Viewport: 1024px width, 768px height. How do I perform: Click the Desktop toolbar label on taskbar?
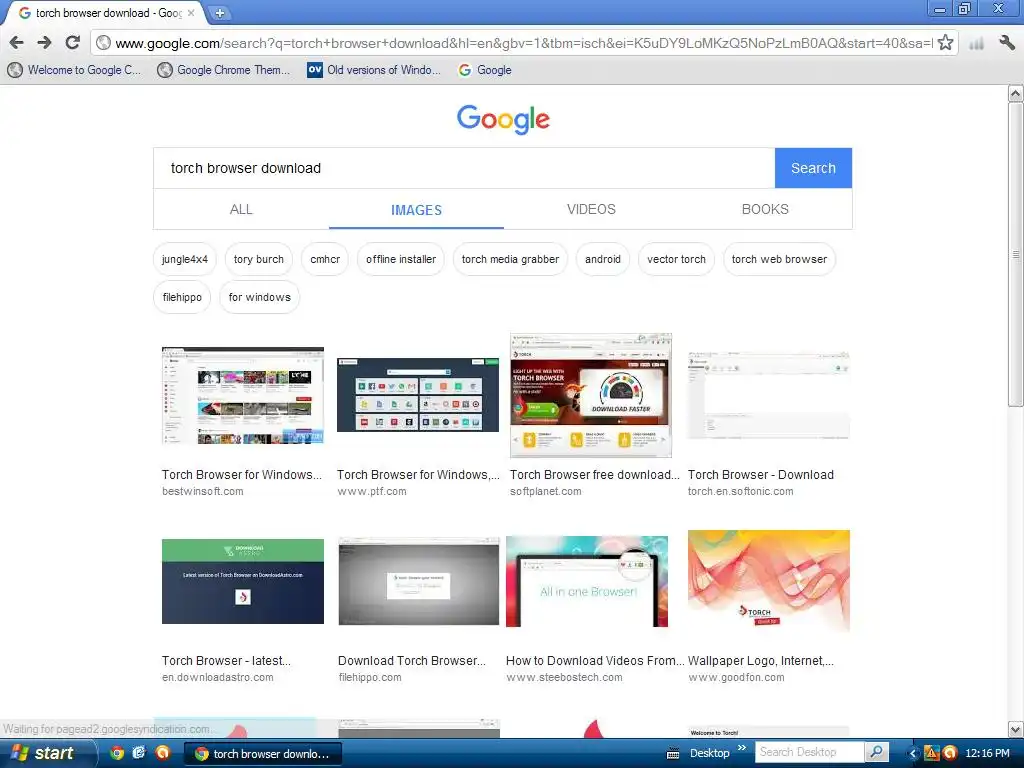tap(709, 753)
